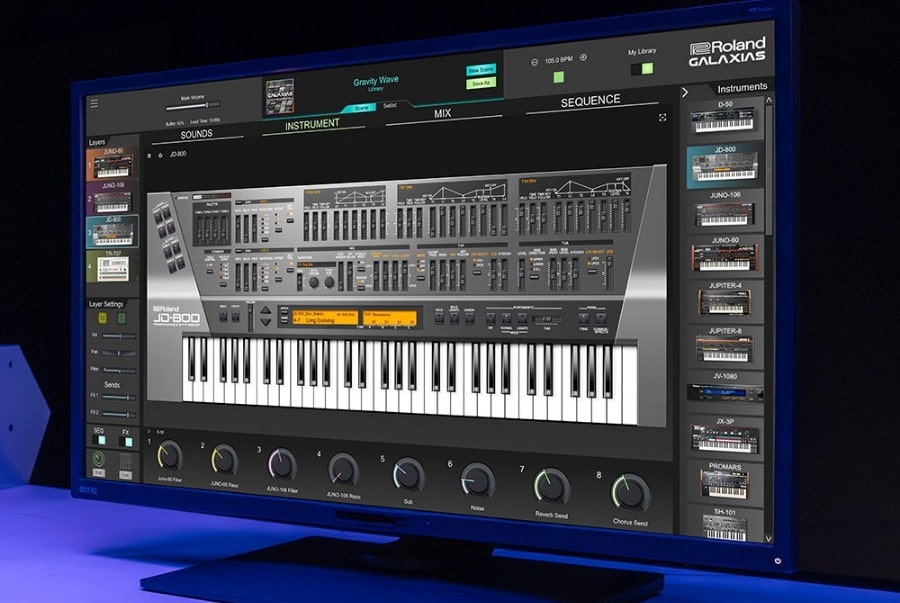Click the green sequencer dial icon
Viewport: 900px width, 603px height.
tap(99, 459)
